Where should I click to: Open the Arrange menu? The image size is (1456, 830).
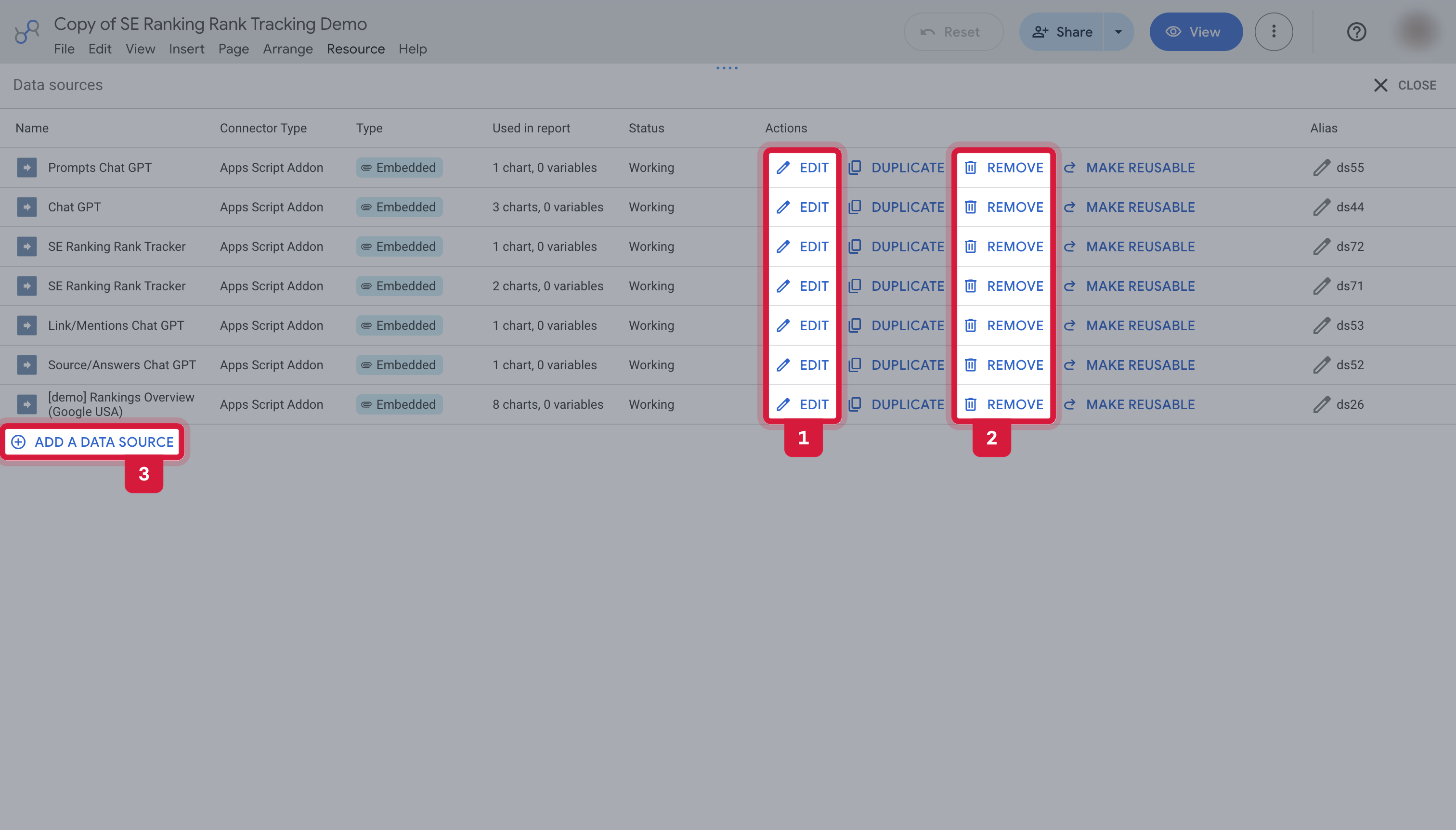[288, 49]
